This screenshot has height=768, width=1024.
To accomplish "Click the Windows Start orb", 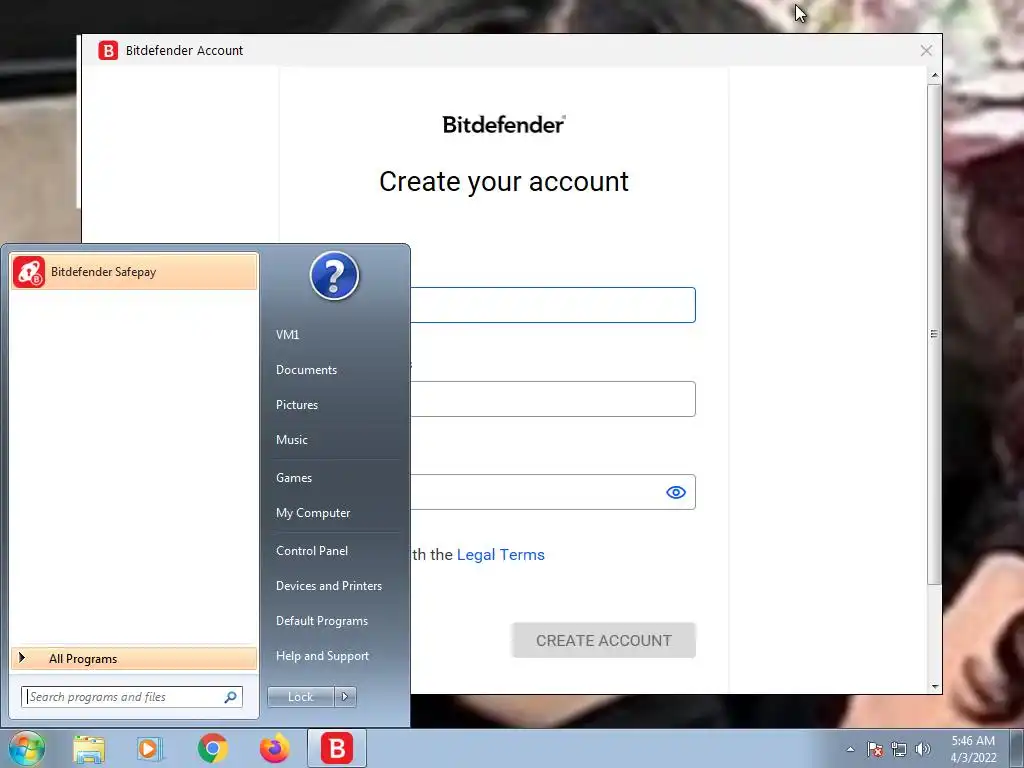I will (27, 748).
